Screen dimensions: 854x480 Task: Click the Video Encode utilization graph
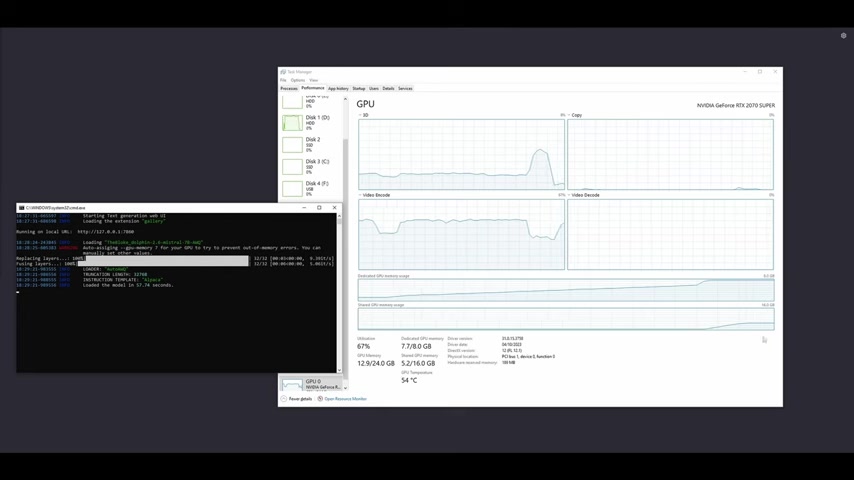pyautogui.click(x=461, y=234)
